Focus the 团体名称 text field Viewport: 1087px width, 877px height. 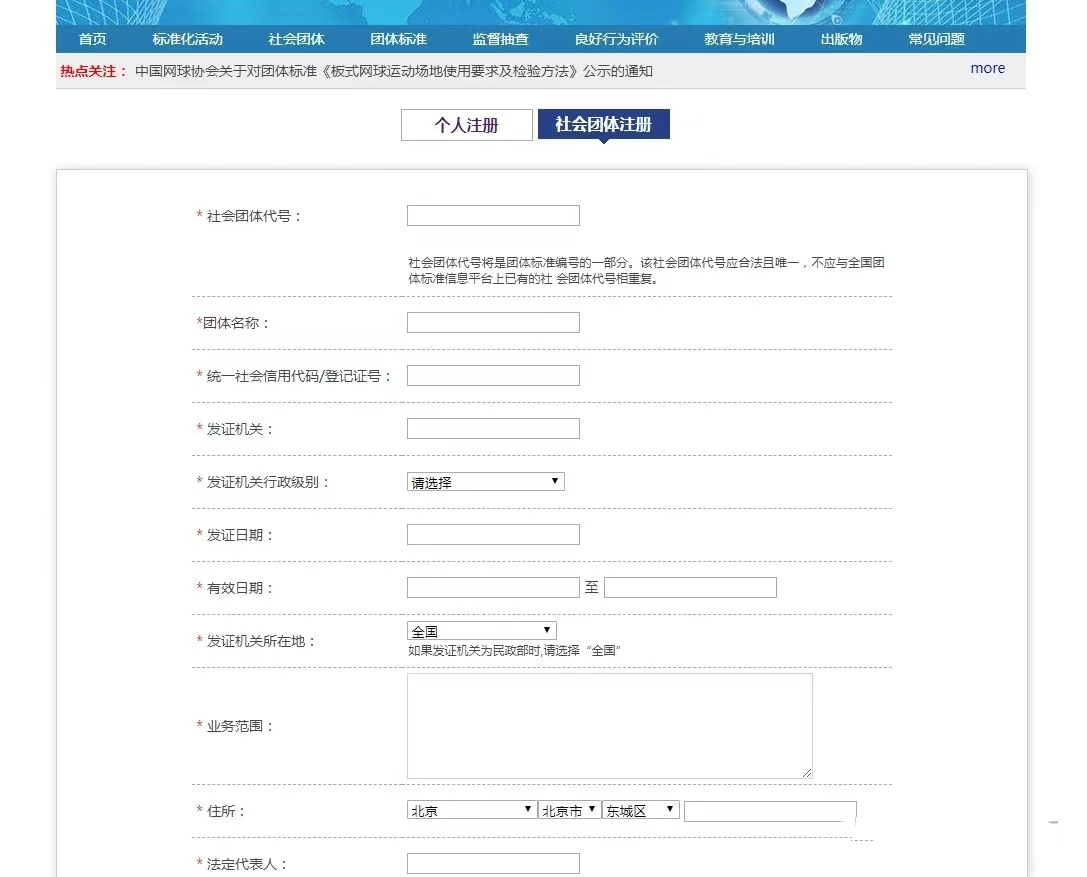[x=493, y=323]
